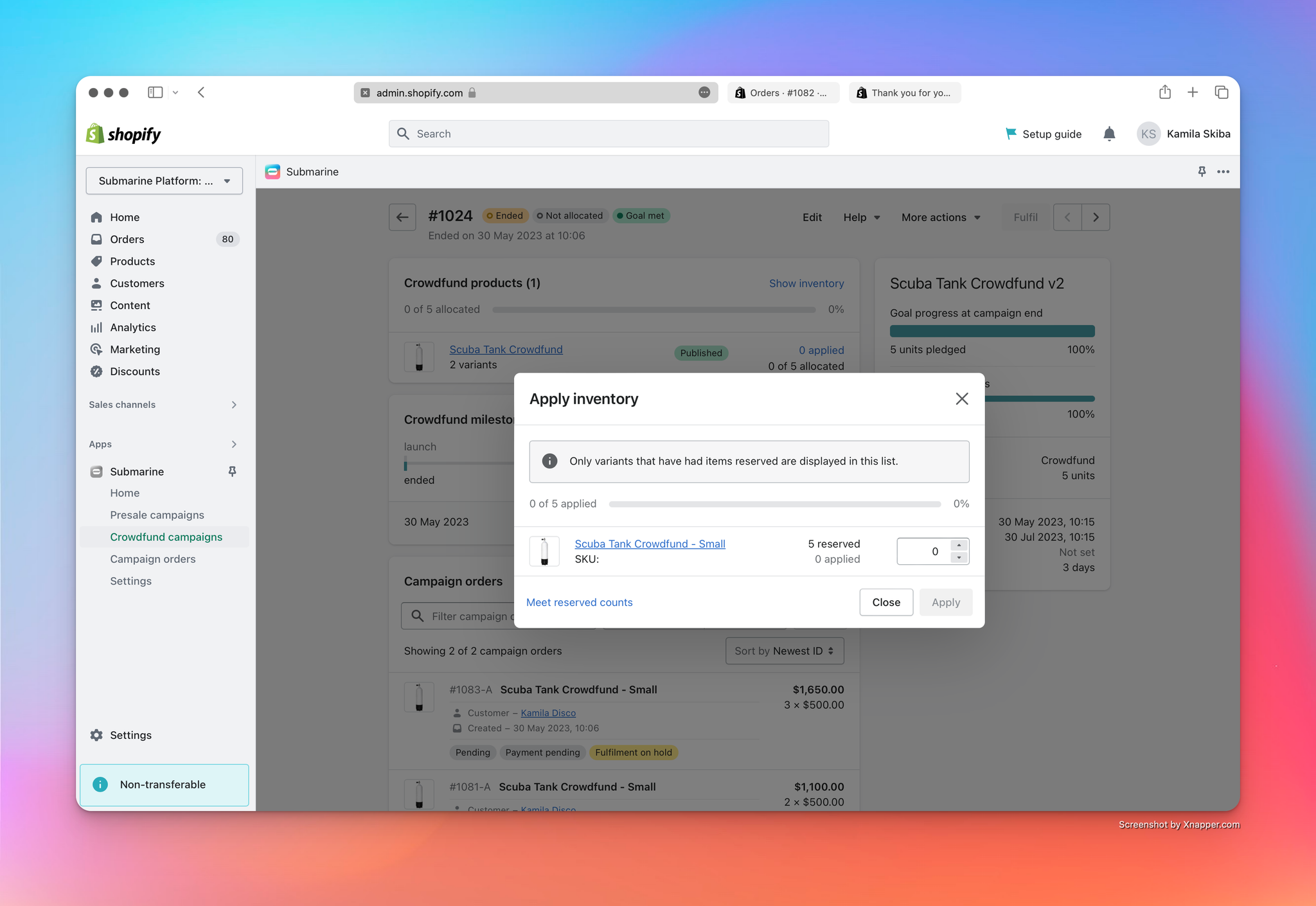Click the Close button in dialog
Screen dimensions: 1316x906
click(x=886, y=602)
